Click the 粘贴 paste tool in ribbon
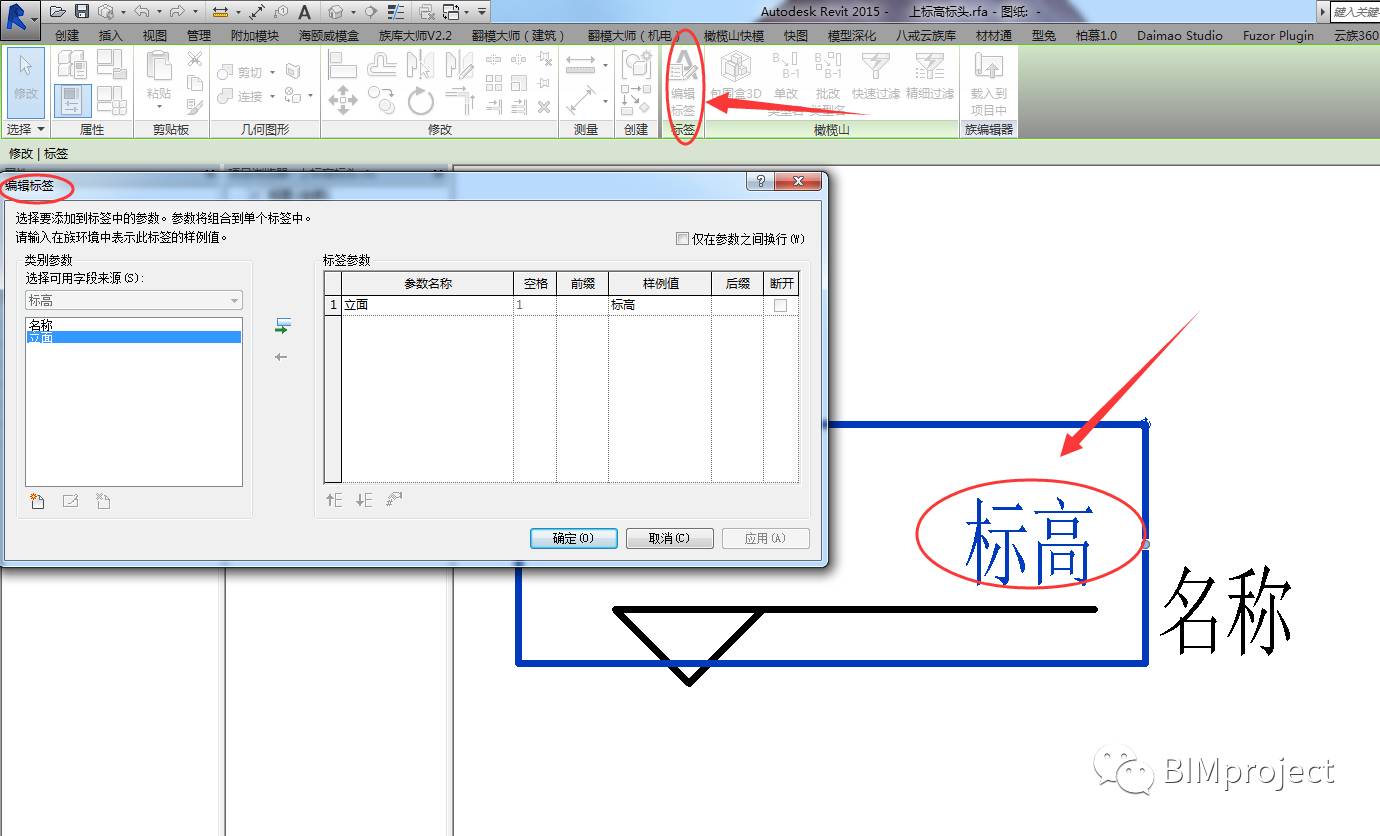Screen dimensions: 1380x836 click(159, 79)
